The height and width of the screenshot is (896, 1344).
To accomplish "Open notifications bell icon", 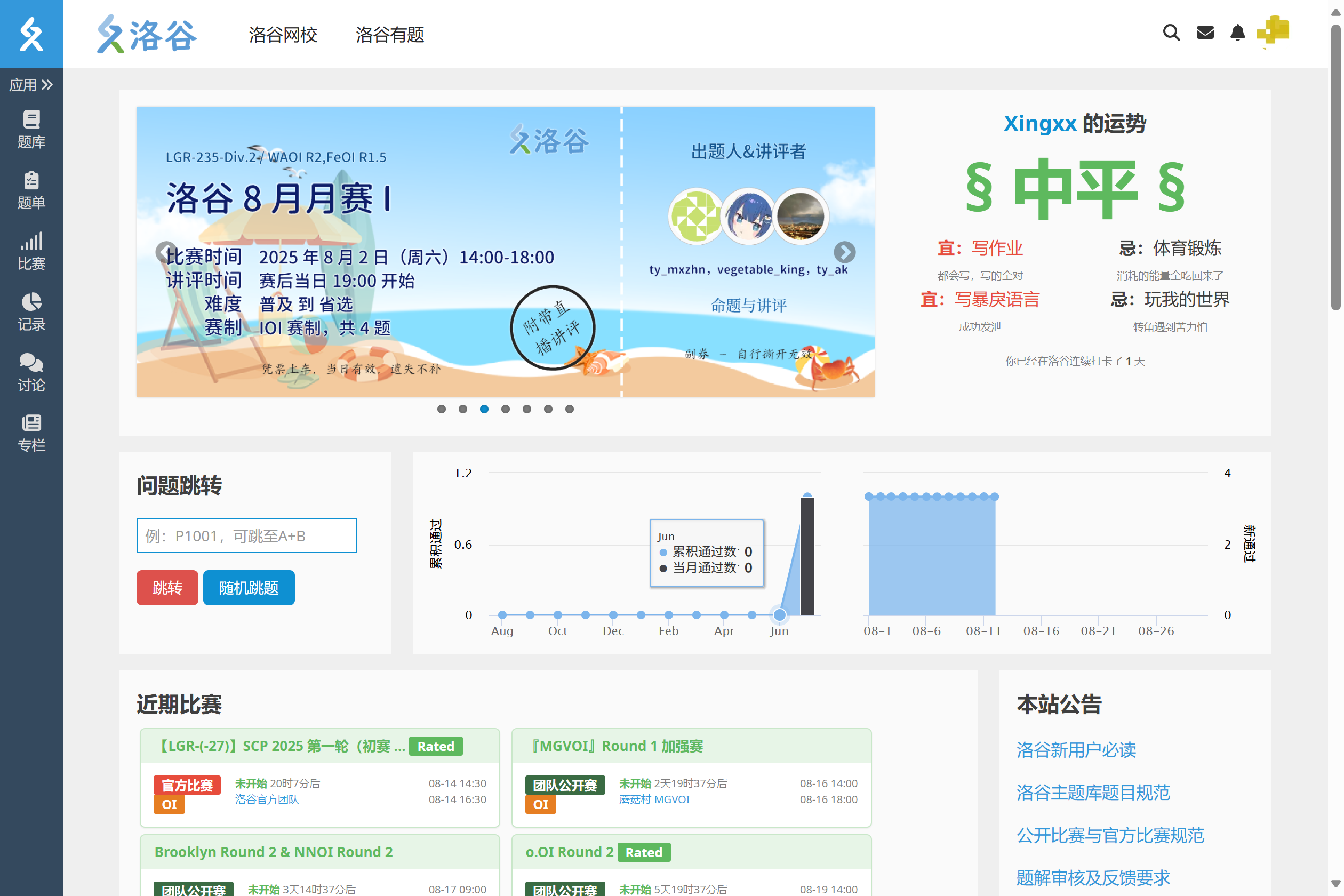I will coord(1237,33).
